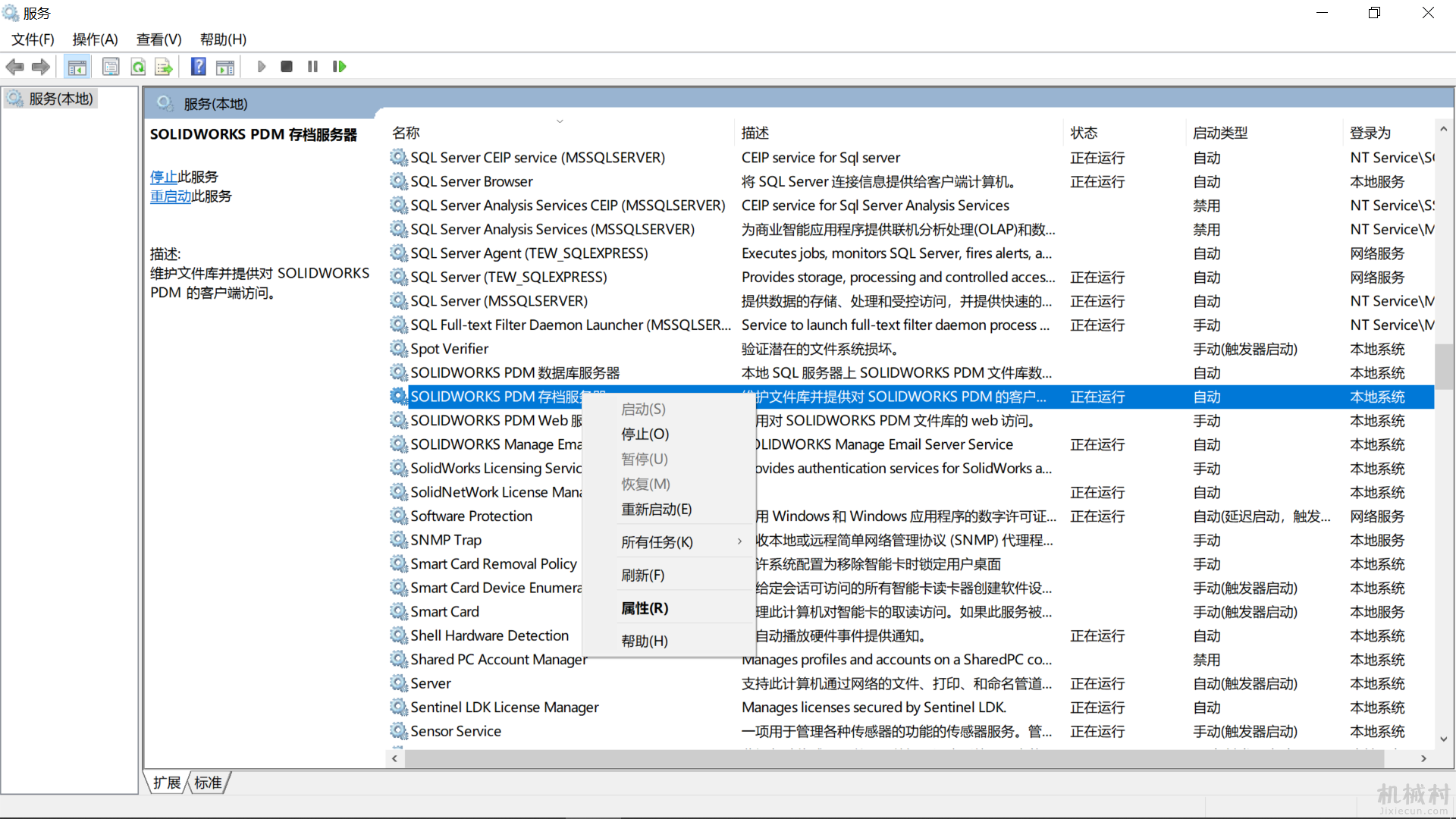Screen dimensions: 1456x819
Task: Click the Export List toolbar icon
Action: tap(164, 67)
